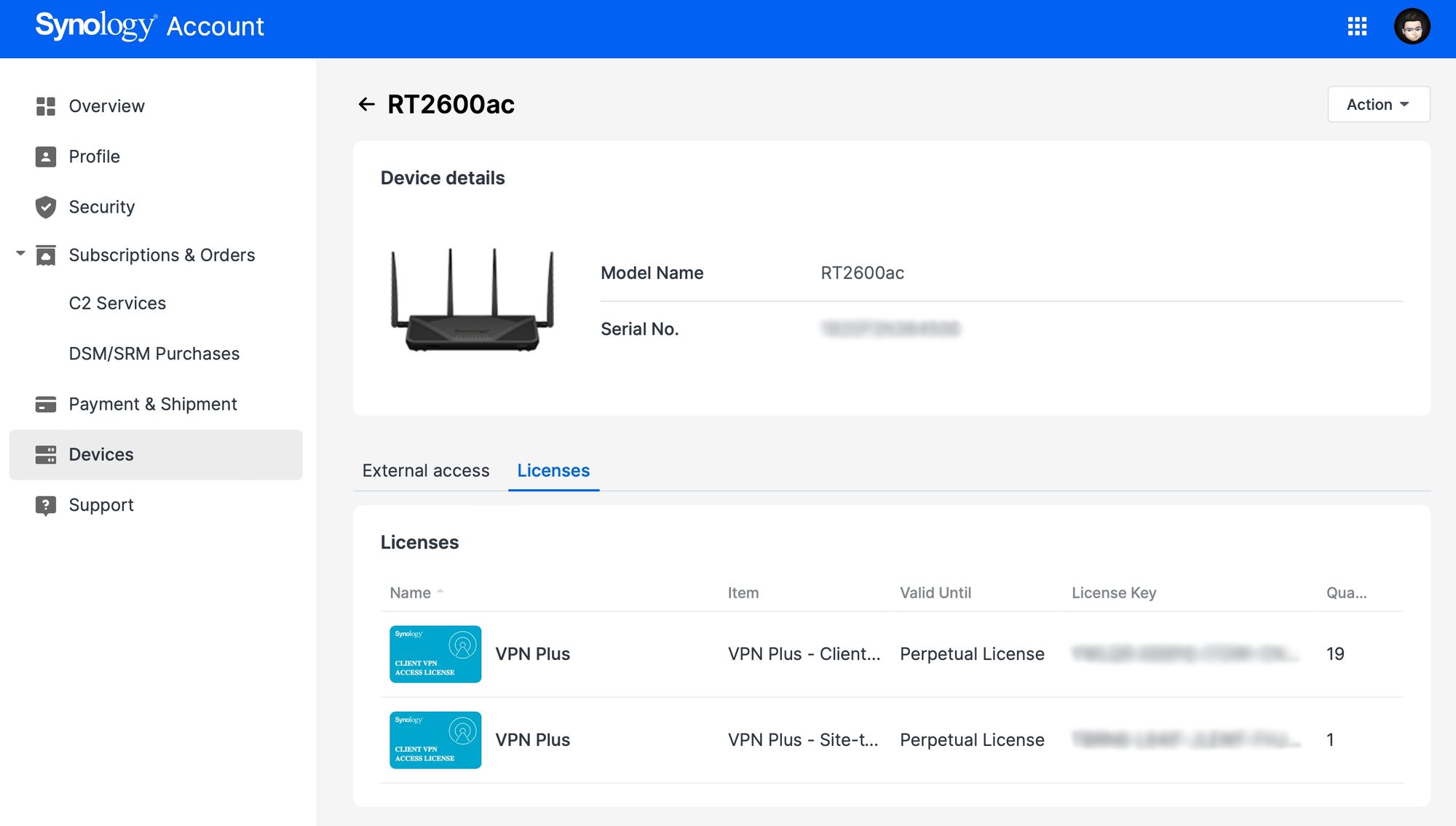The width and height of the screenshot is (1456, 826).
Task: Click the Payment & Shipment card icon
Action: [x=46, y=404]
